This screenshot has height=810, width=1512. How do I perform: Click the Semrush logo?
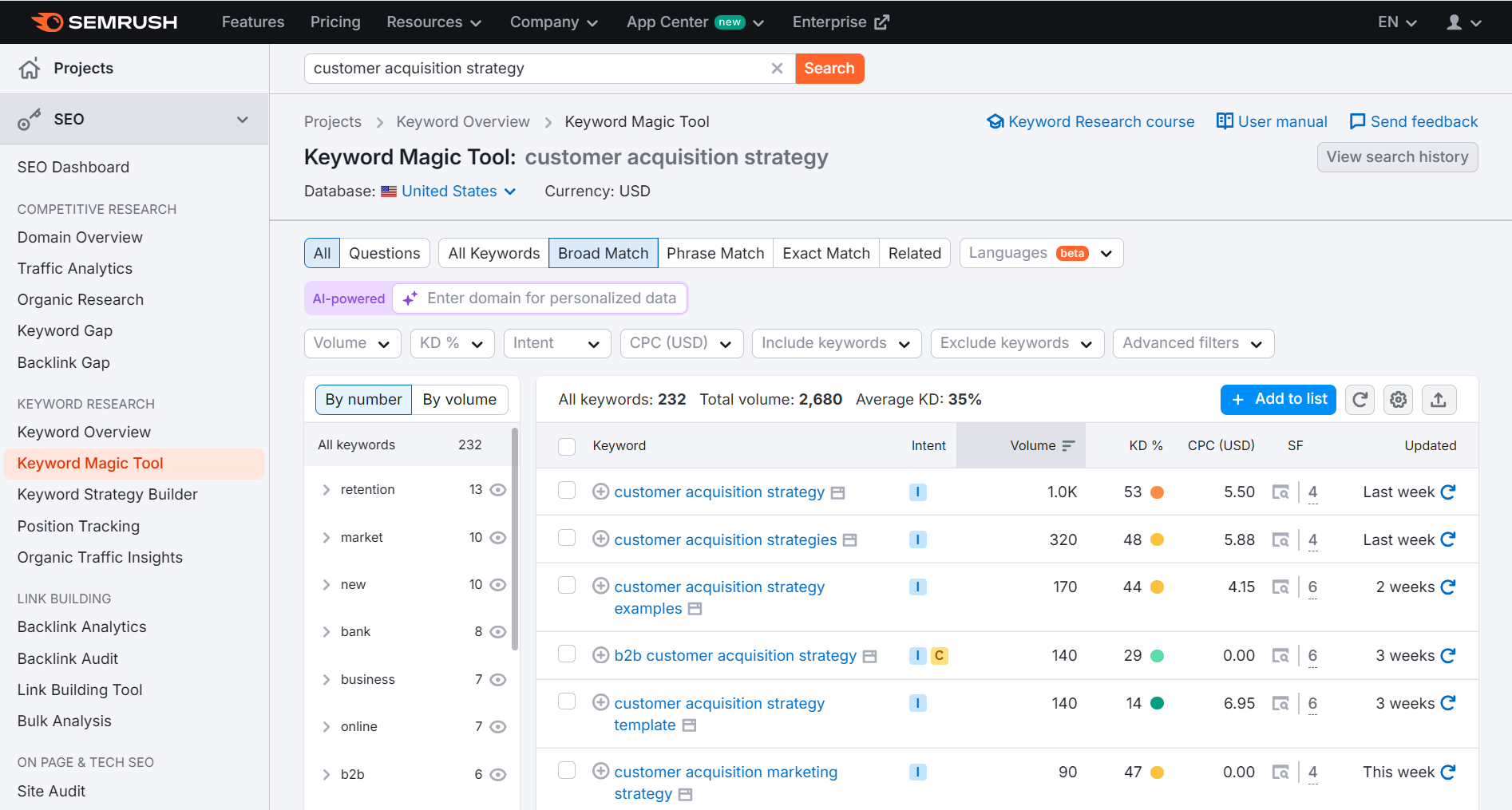click(104, 22)
